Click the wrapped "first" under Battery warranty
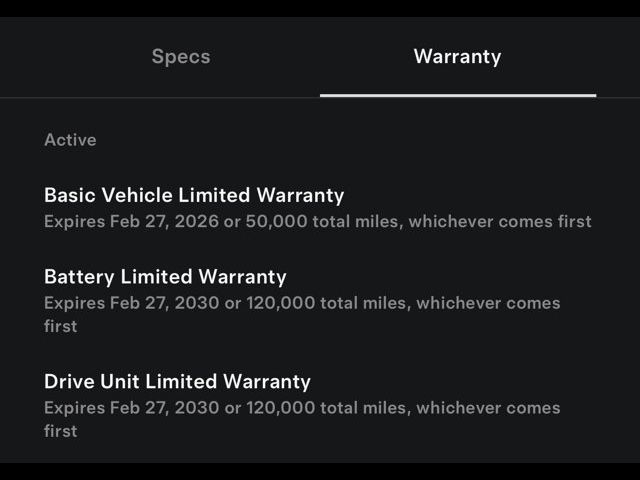Screen dimensions: 640x480 click(60, 326)
